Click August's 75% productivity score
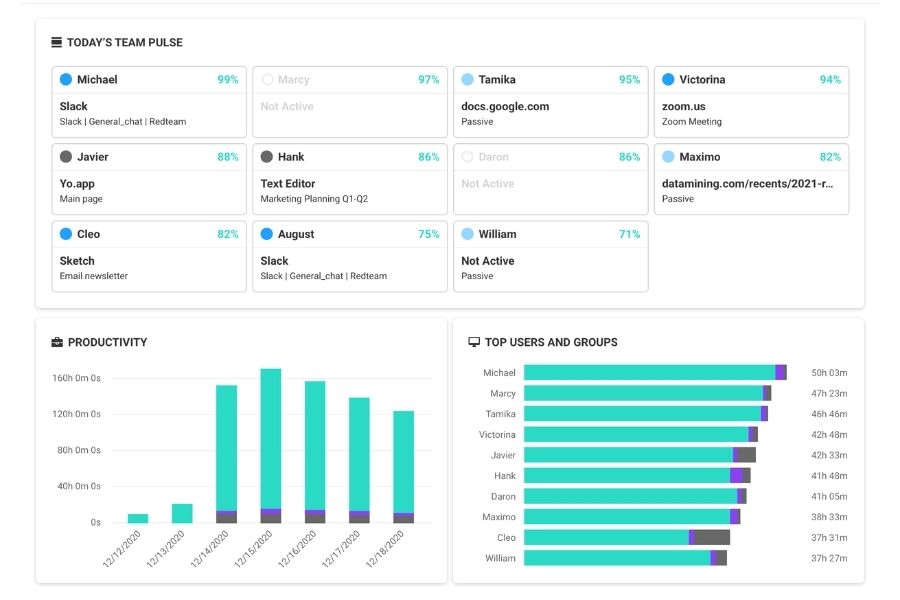This screenshot has width=900, height=600. [429, 234]
